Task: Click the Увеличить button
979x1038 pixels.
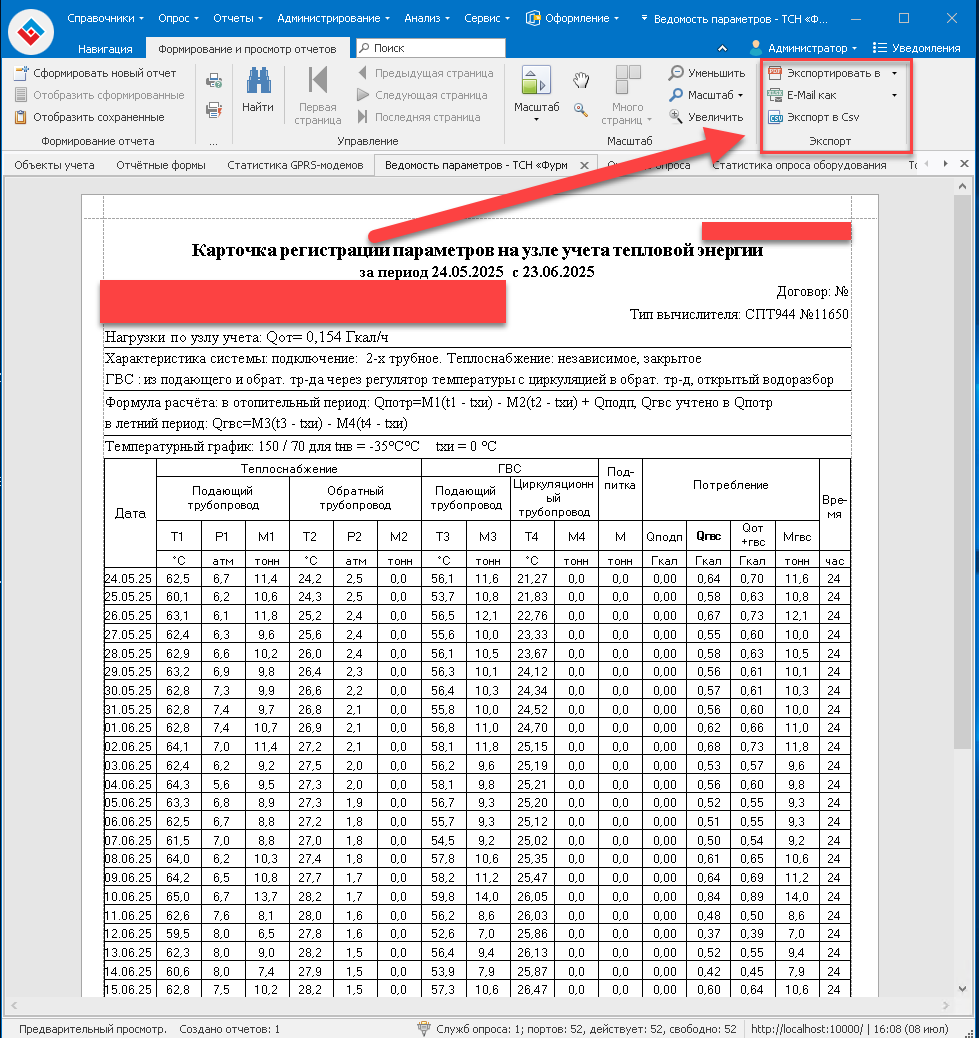Action: pos(706,117)
